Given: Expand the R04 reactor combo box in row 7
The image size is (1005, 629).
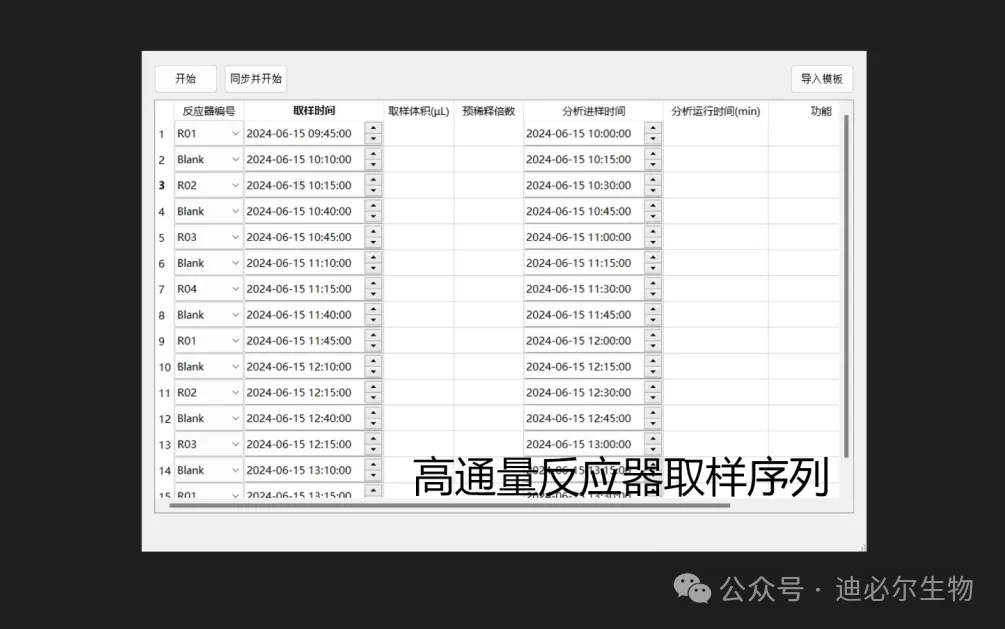Looking at the screenshot, I should click(x=233, y=288).
